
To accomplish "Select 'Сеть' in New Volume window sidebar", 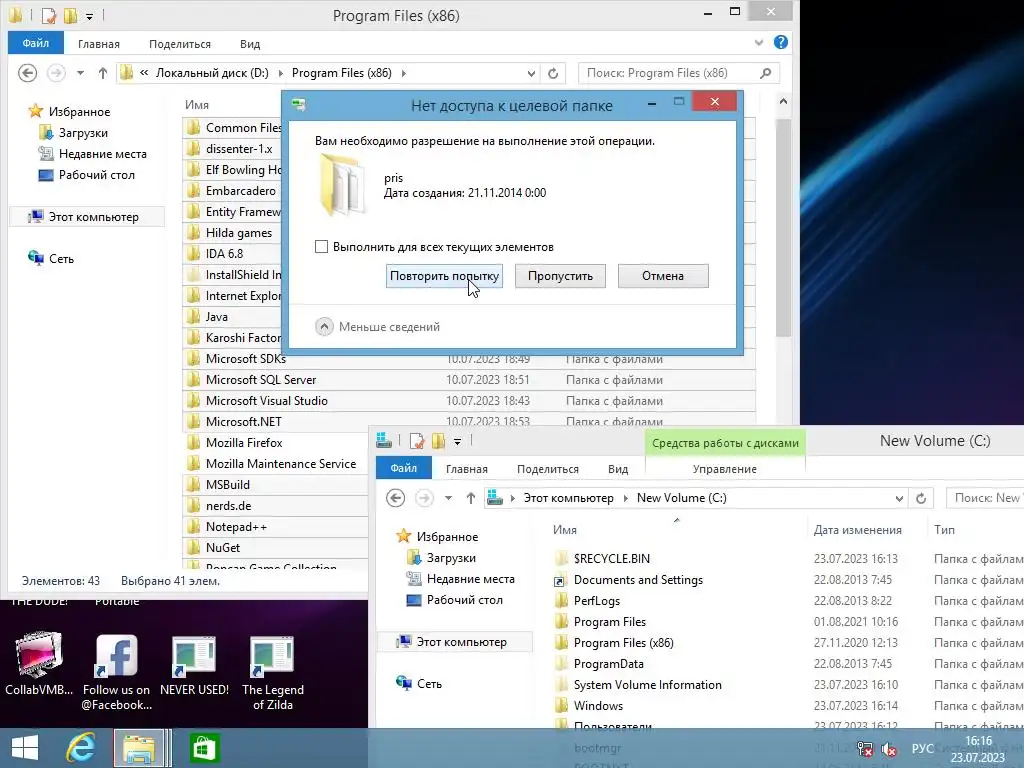I will [x=429, y=684].
